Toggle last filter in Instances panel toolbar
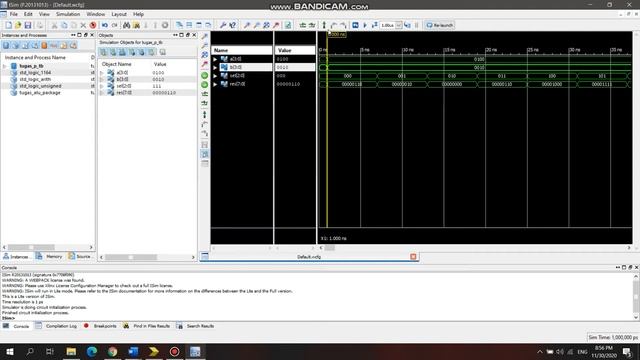The width and height of the screenshot is (640, 360). pyautogui.click(x=73, y=45)
